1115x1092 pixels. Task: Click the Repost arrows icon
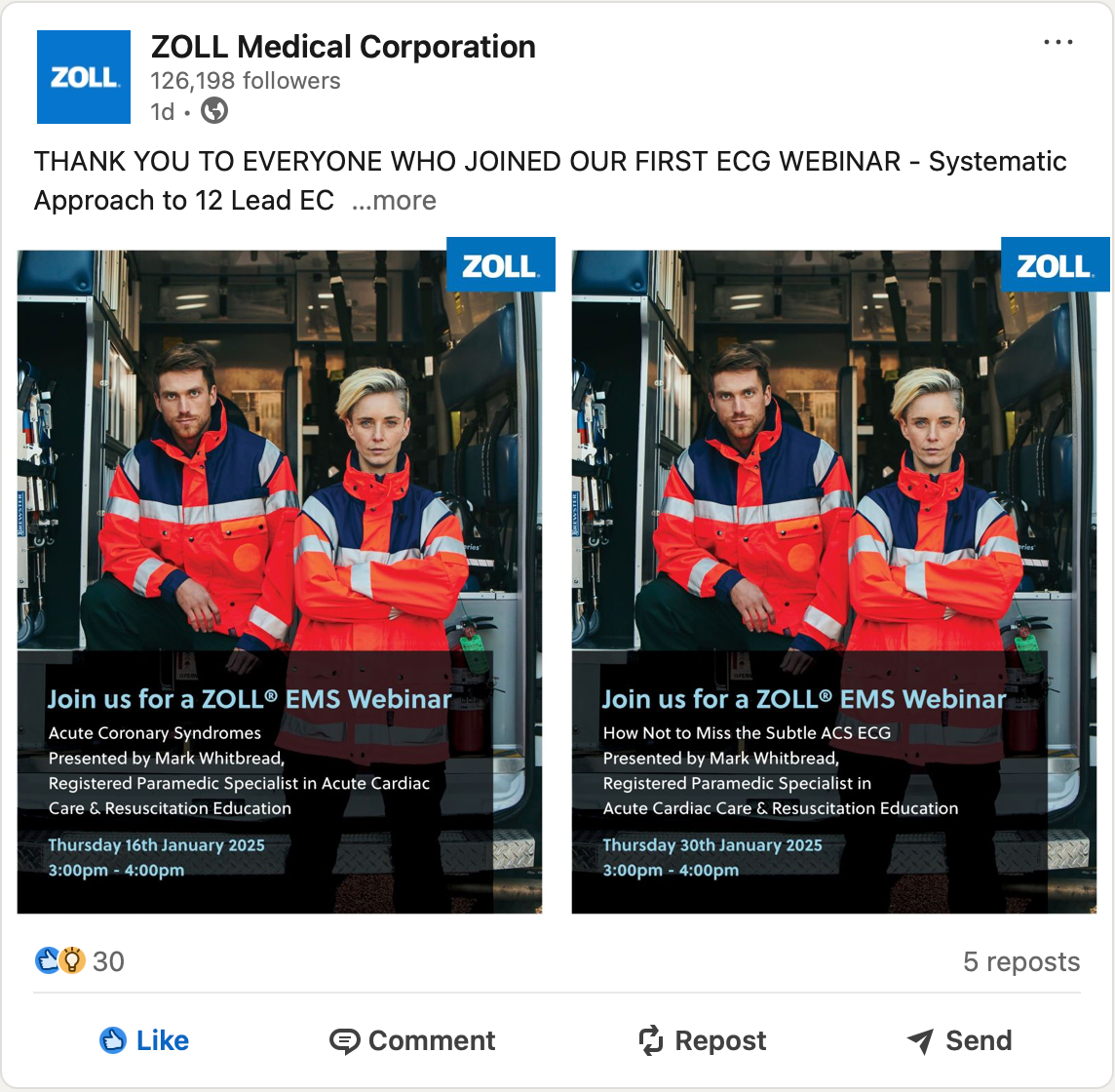(x=651, y=1040)
